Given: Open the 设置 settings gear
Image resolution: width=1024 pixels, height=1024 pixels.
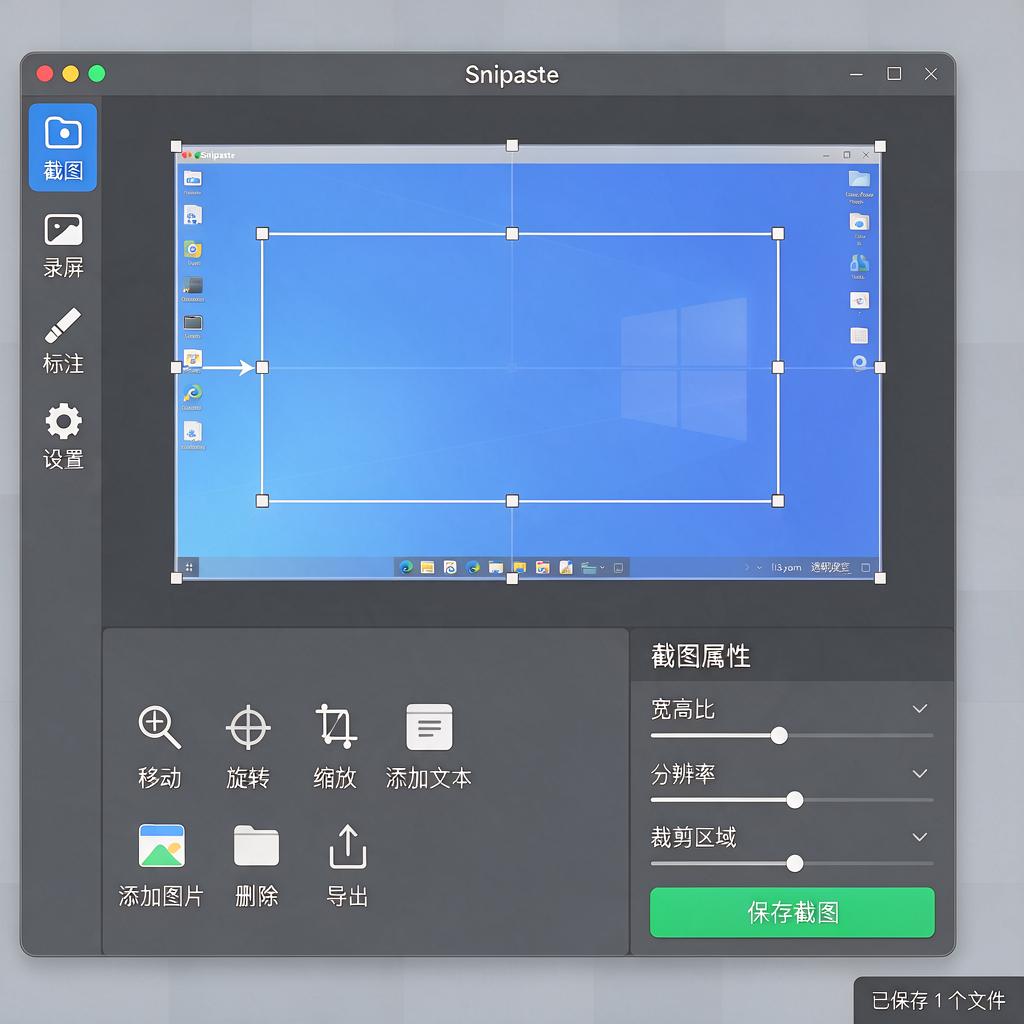Looking at the screenshot, I should 63,436.
